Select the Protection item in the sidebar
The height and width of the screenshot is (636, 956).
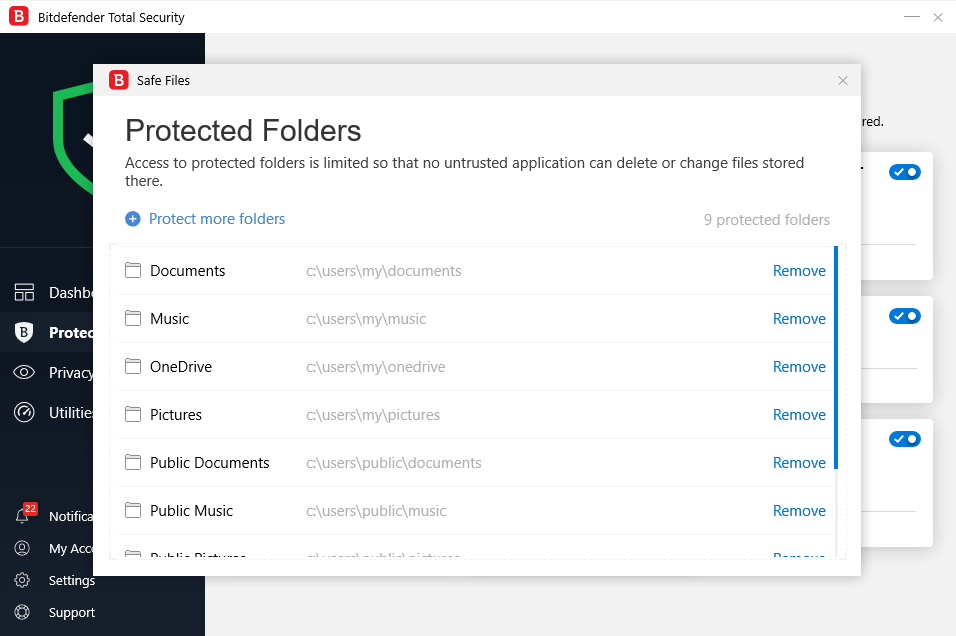pos(60,332)
